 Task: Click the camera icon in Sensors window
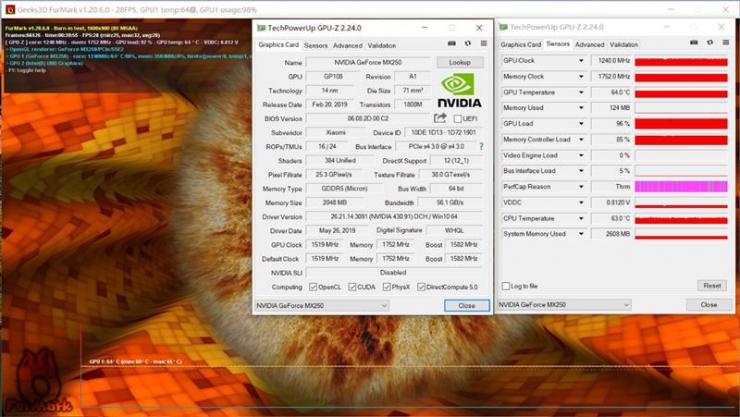click(694, 42)
